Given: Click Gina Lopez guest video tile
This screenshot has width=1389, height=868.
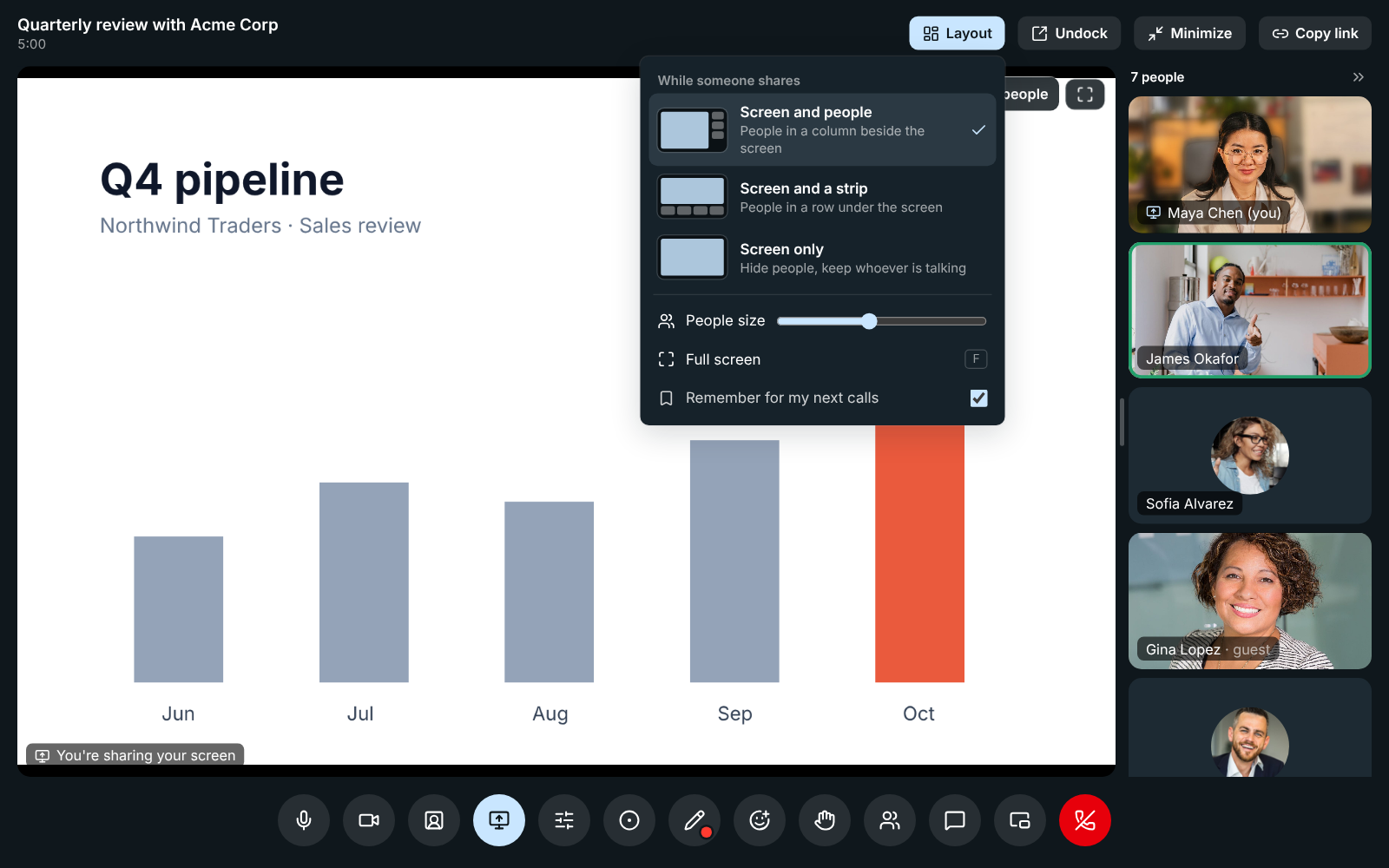Looking at the screenshot, I should [1250, 601].
